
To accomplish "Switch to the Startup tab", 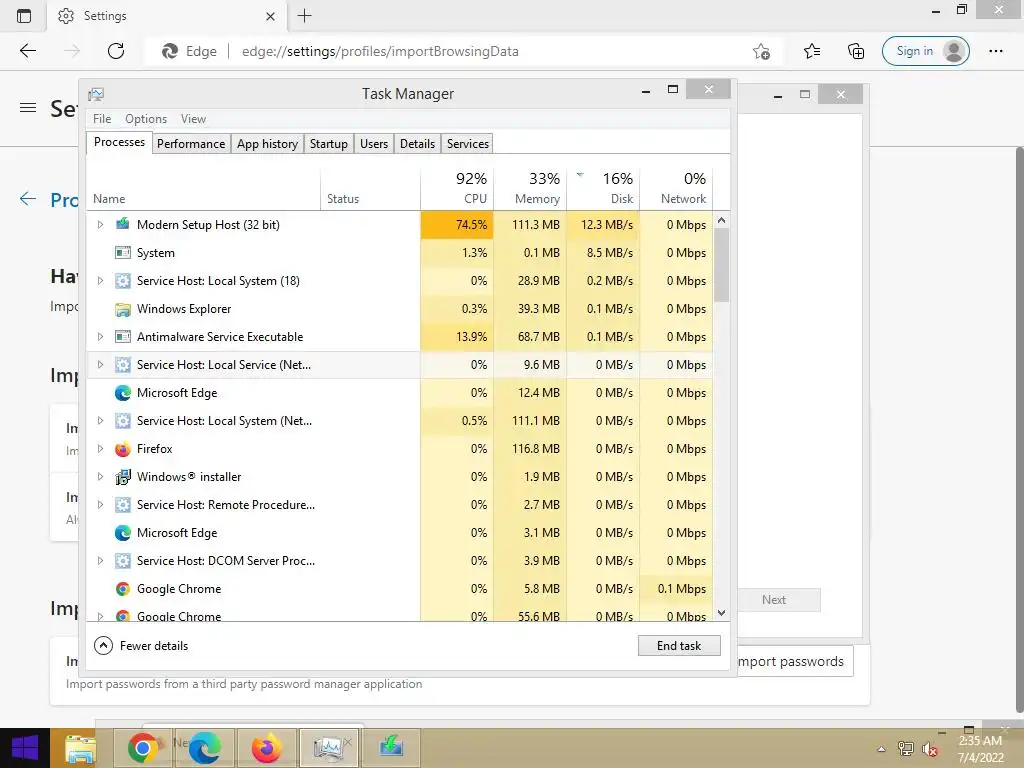I will pyautogui.click(x=328, y=144).
